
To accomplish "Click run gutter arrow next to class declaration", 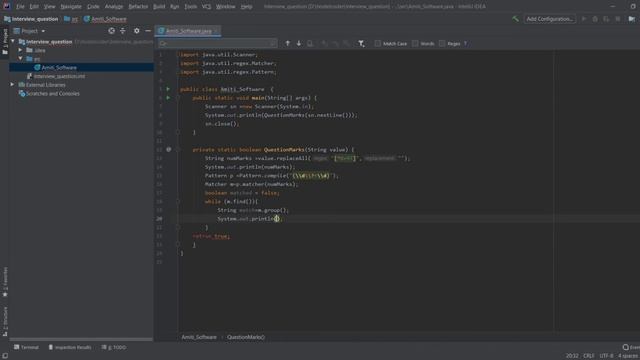I will click(x=168, y=89).
